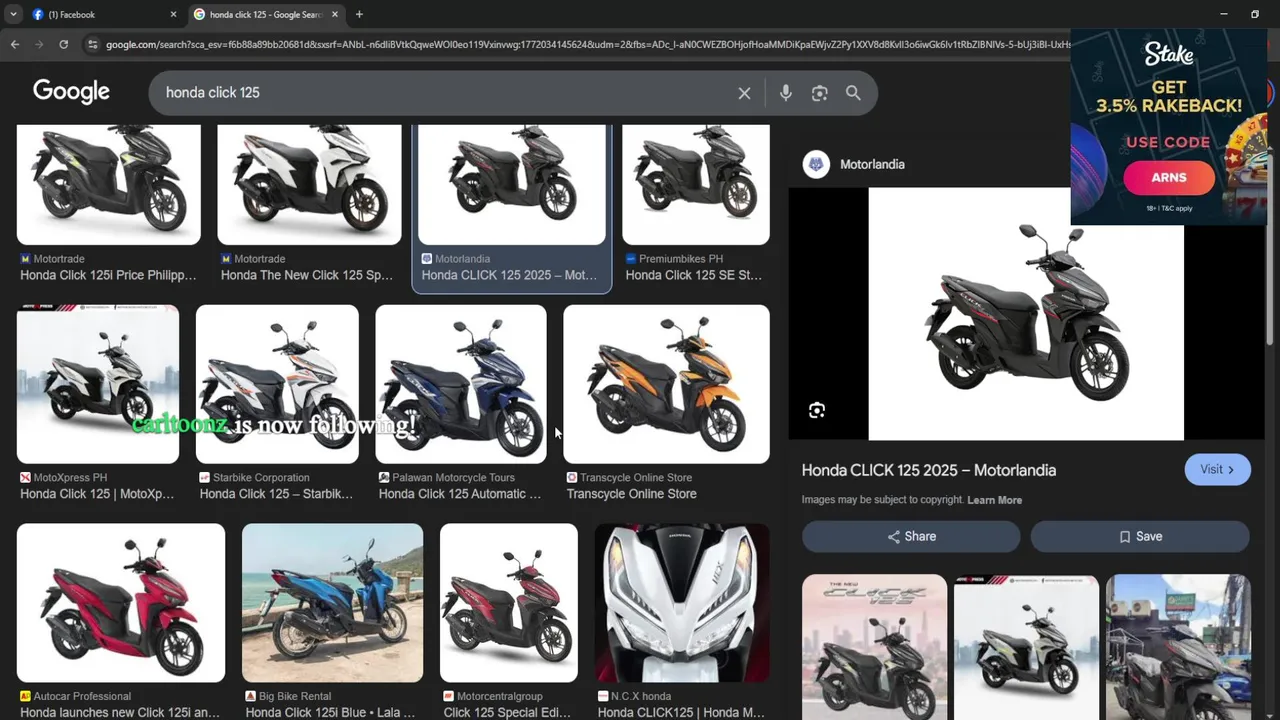This screenshot has height=720, width=1280.
Task: Click the Honda Click 125 Automatic caption
Action: pos(460,494)
